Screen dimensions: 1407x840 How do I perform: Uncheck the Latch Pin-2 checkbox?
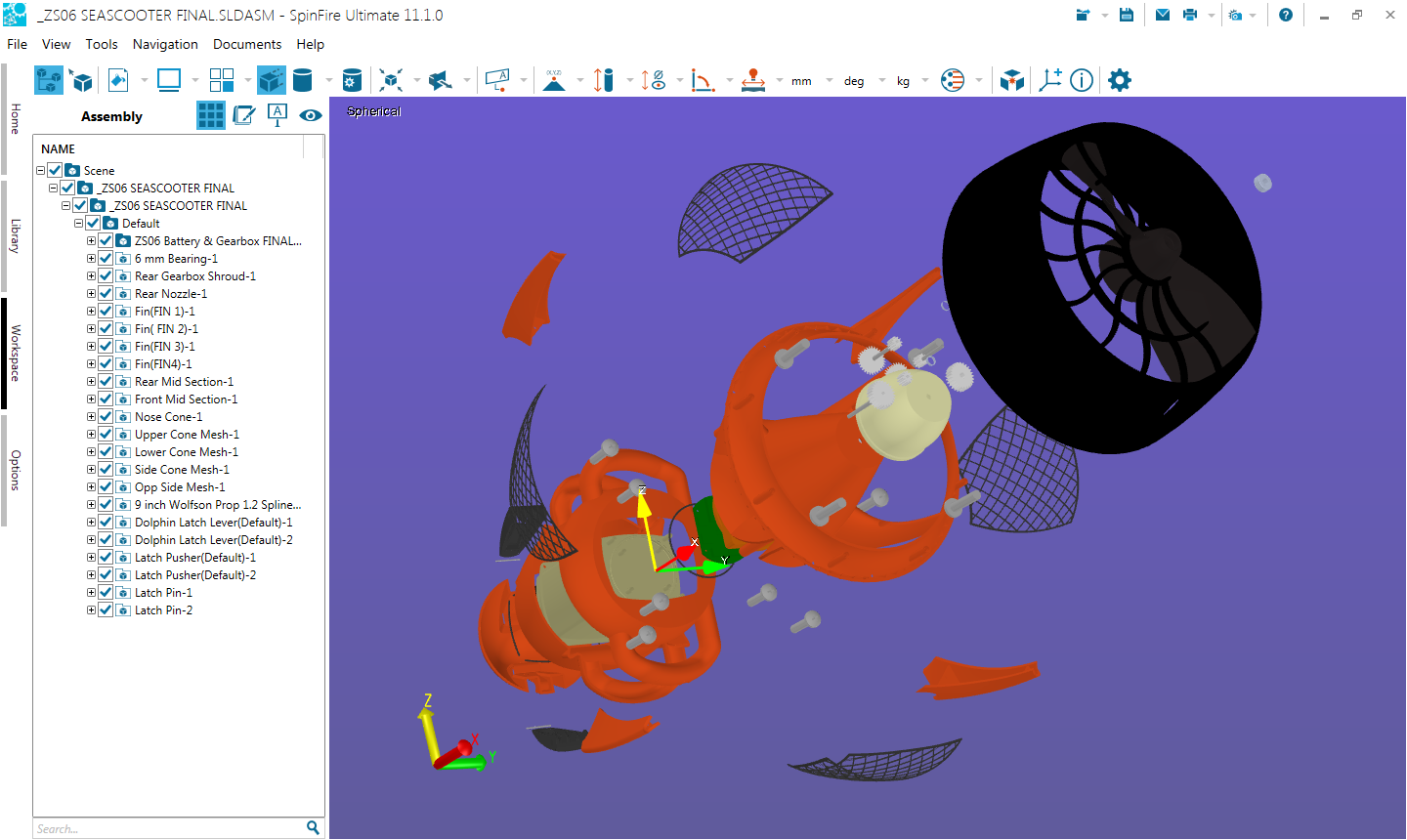tap(106, 610)
